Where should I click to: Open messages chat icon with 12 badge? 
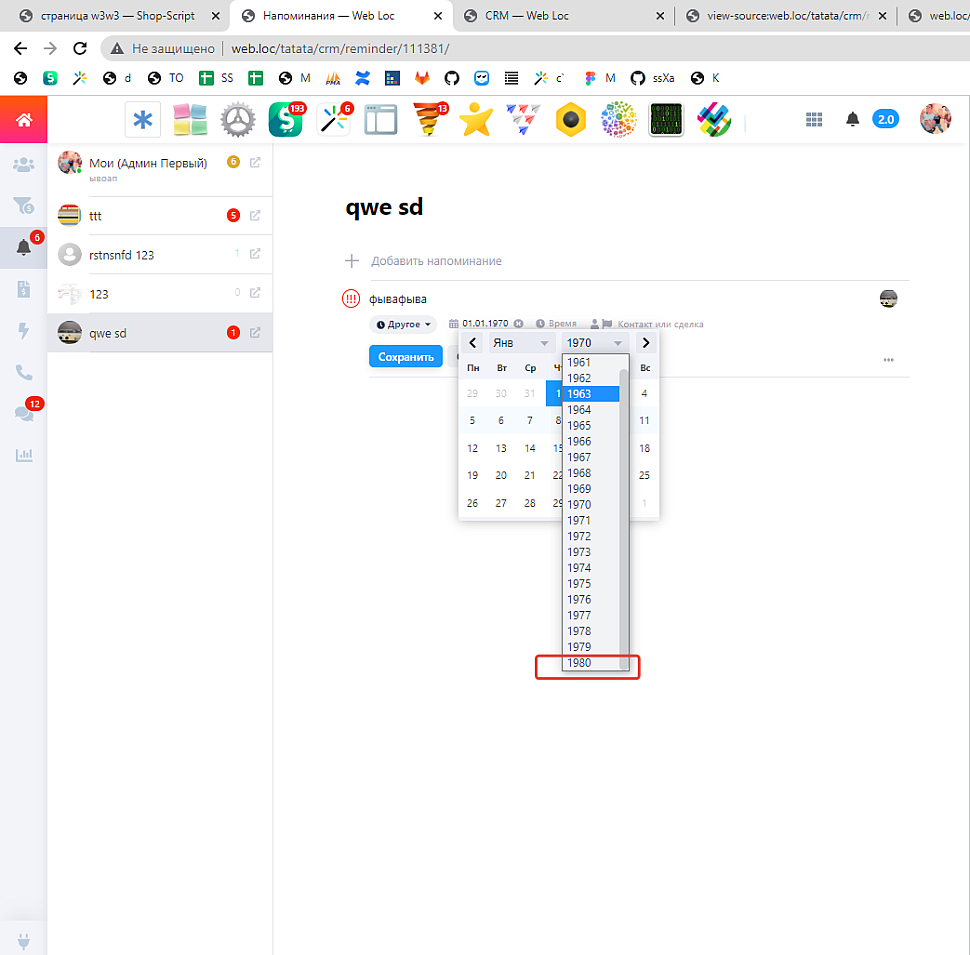tap(23, 413)
